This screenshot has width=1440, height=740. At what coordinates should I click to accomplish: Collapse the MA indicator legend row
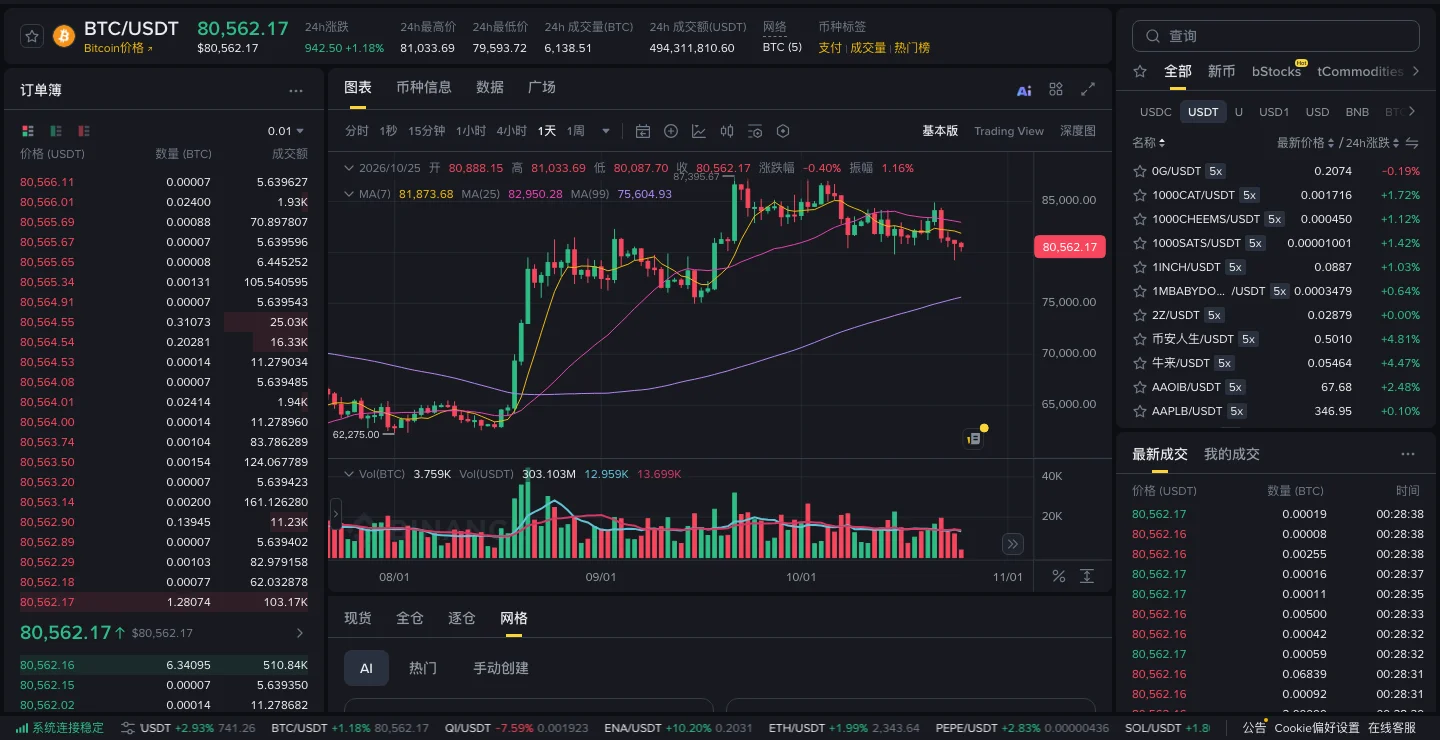click(x=349, y=194)
